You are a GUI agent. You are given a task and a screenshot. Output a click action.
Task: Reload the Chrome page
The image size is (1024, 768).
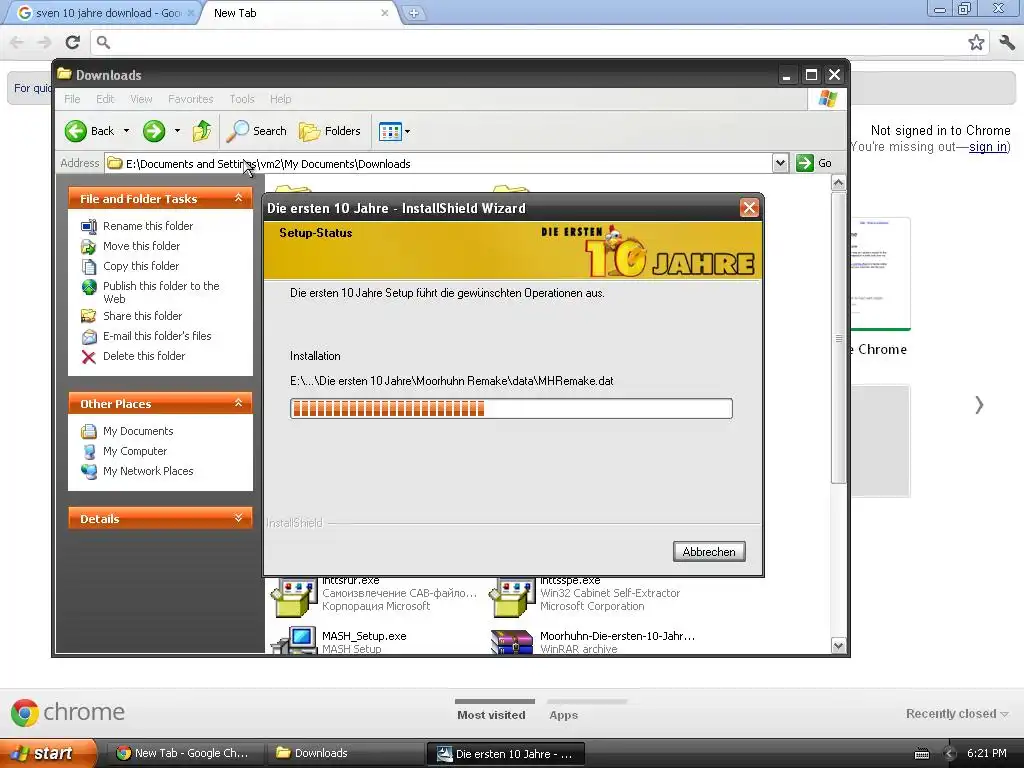[x=72, y=42]
